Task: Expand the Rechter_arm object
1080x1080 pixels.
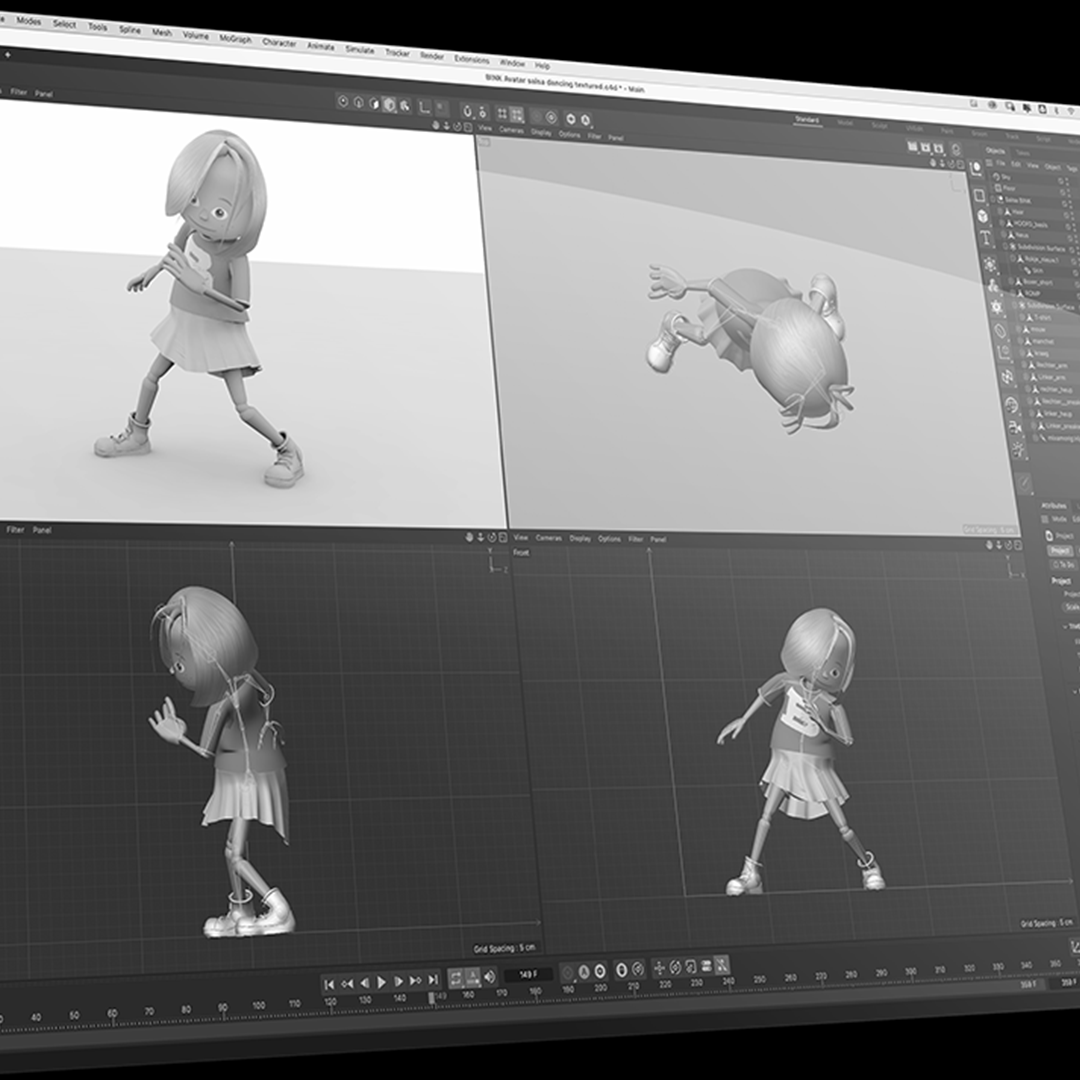Action: 1026,365
